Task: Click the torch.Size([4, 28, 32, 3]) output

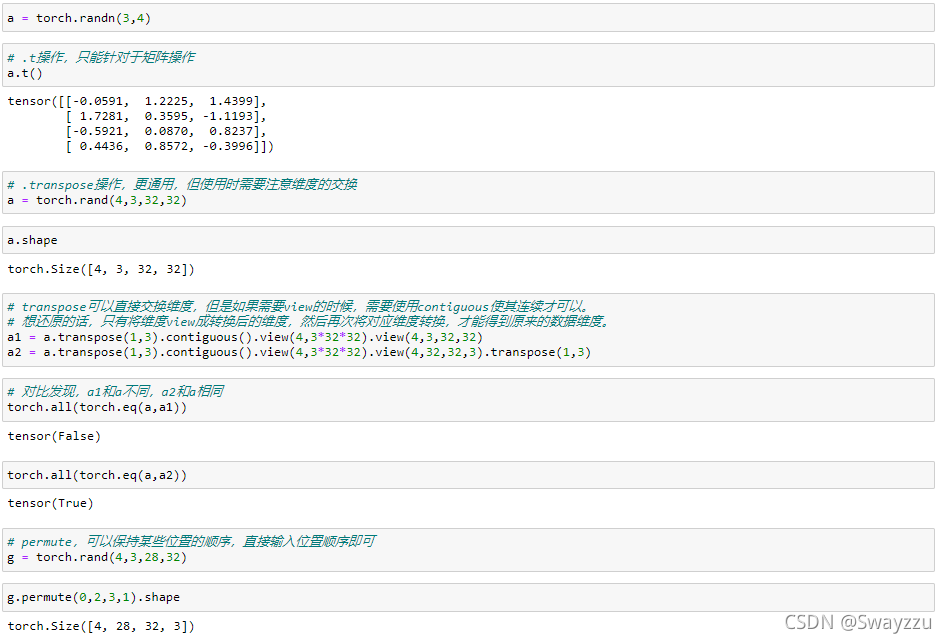Action: tap(101, 626)
